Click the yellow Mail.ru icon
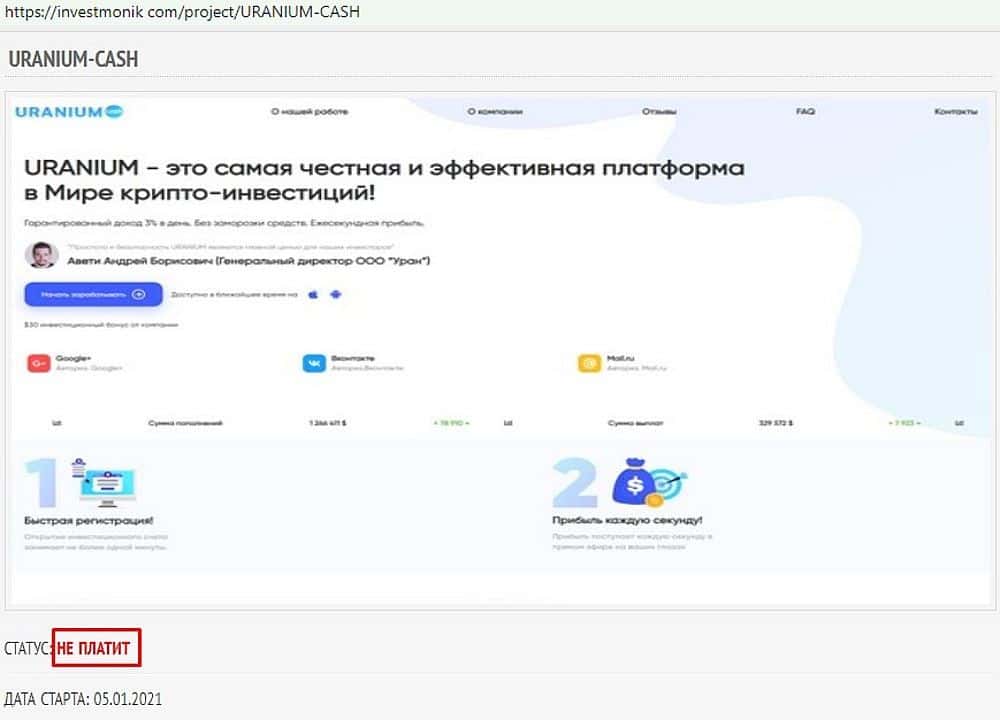The width and height of the screenshot is (1000, 720). (x=589, y=363)
